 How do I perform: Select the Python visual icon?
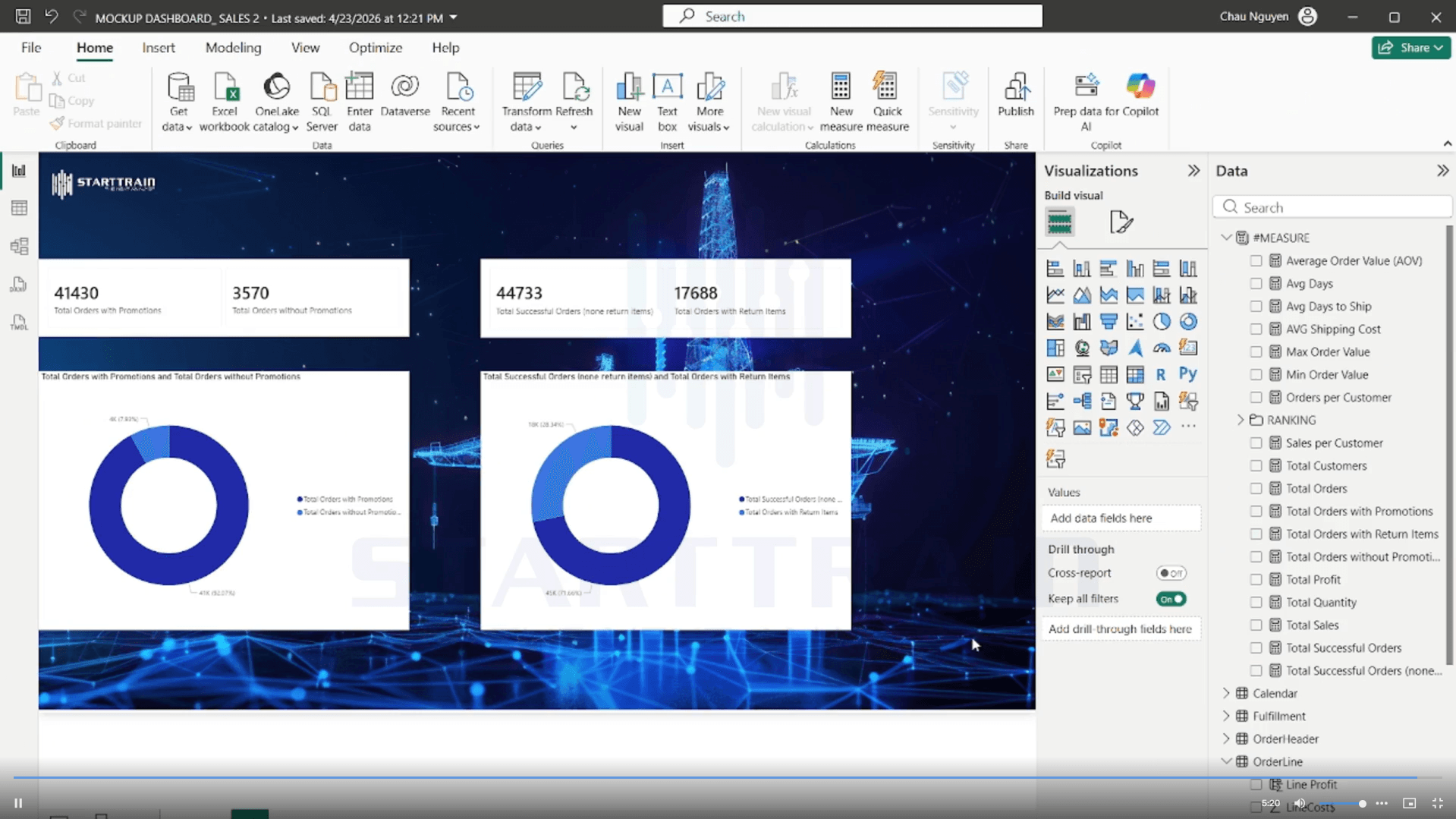(x=1187, y=374)
